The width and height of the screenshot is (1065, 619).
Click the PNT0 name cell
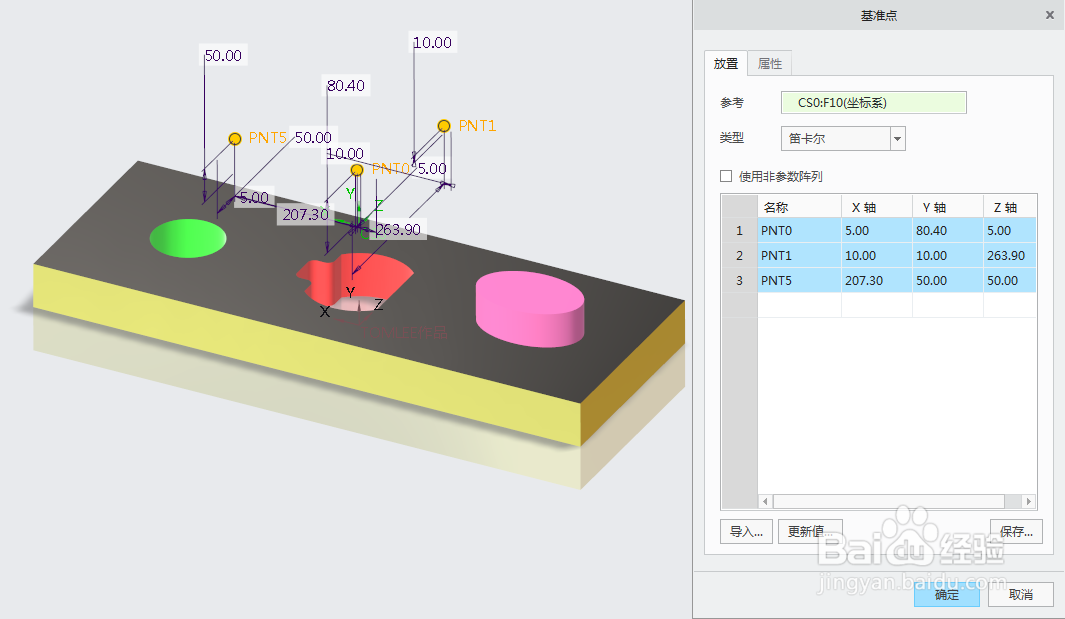(799, 230)
